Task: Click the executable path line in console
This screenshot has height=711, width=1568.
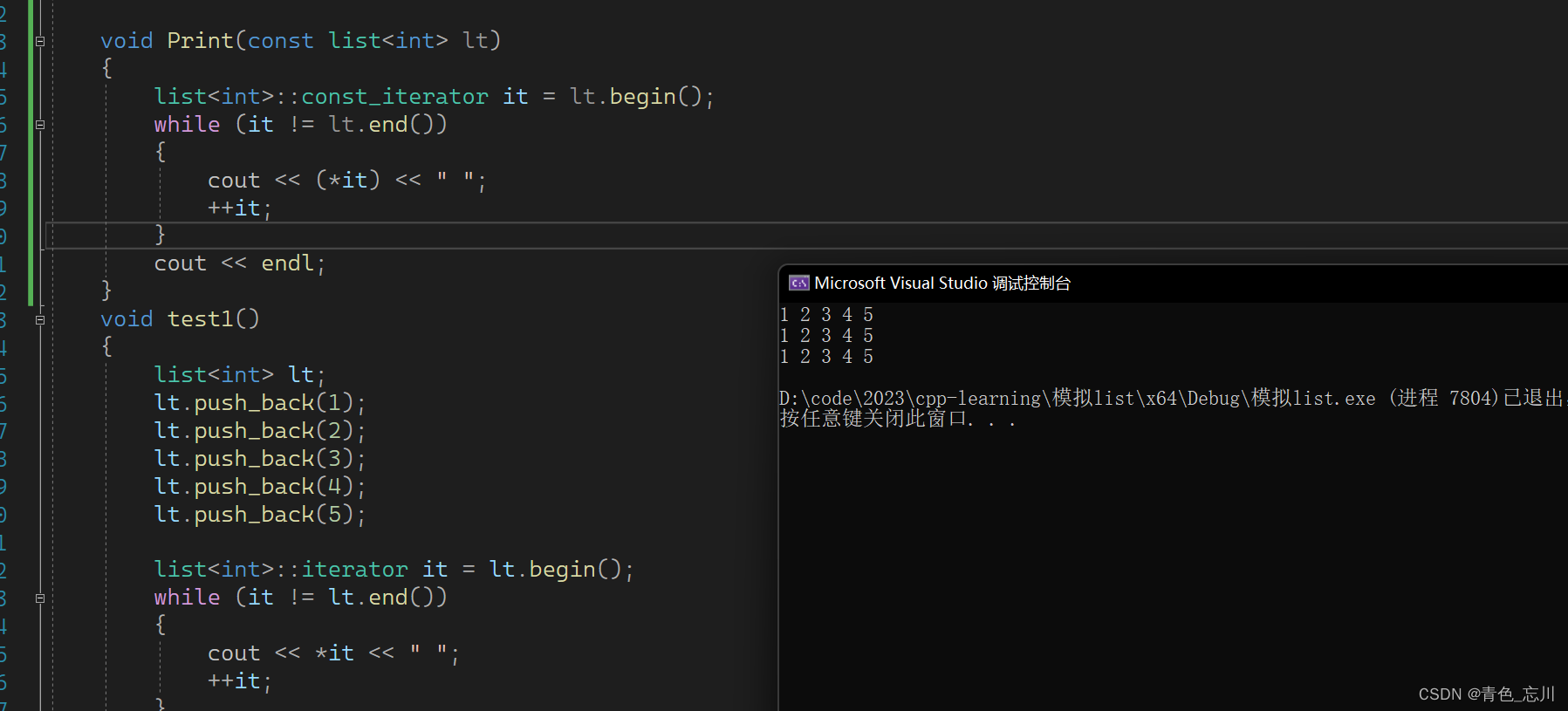Action: [x=1173, y=398]
